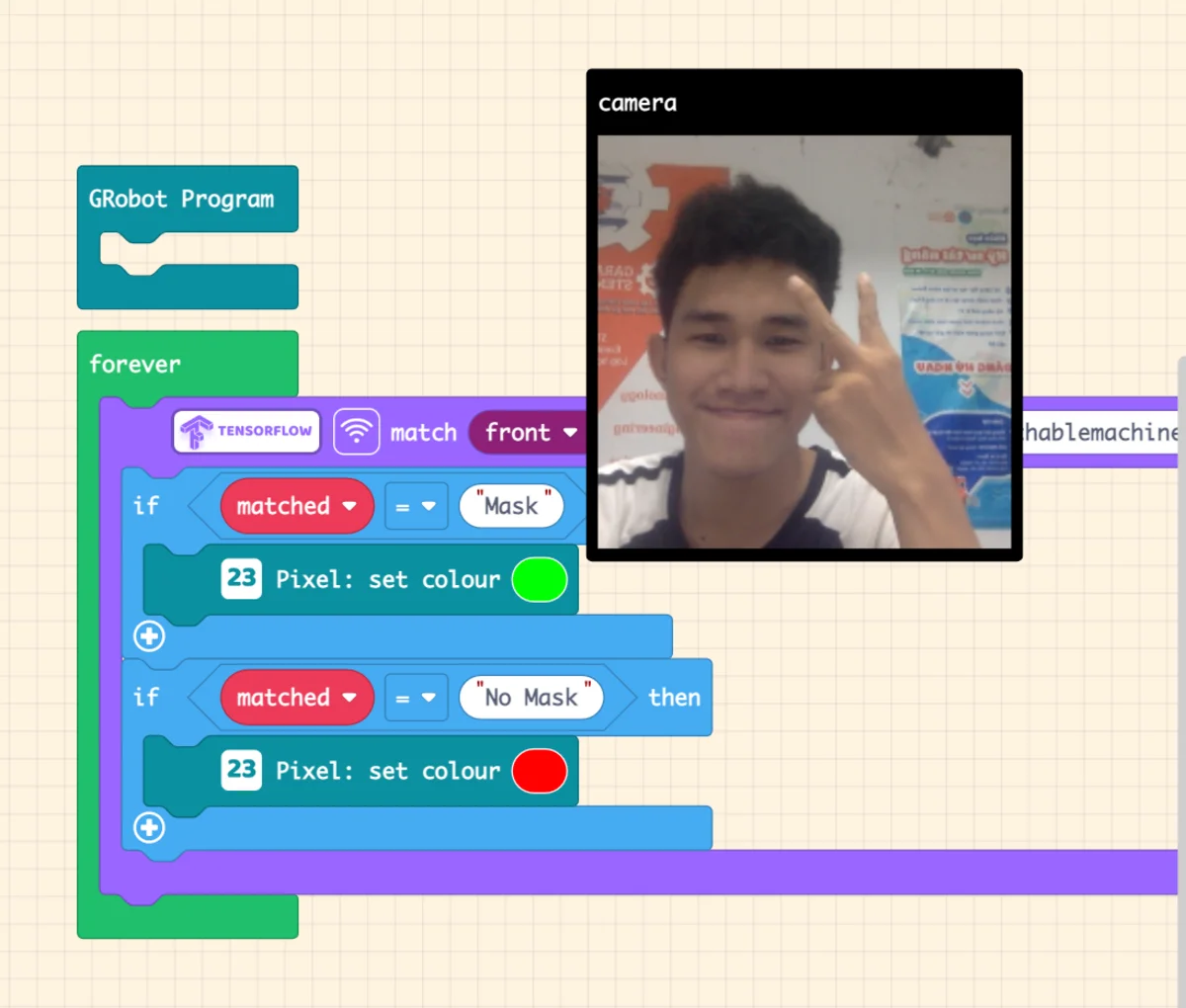Change the equals operator beside "No Mask"

click(x=416, y=698)
